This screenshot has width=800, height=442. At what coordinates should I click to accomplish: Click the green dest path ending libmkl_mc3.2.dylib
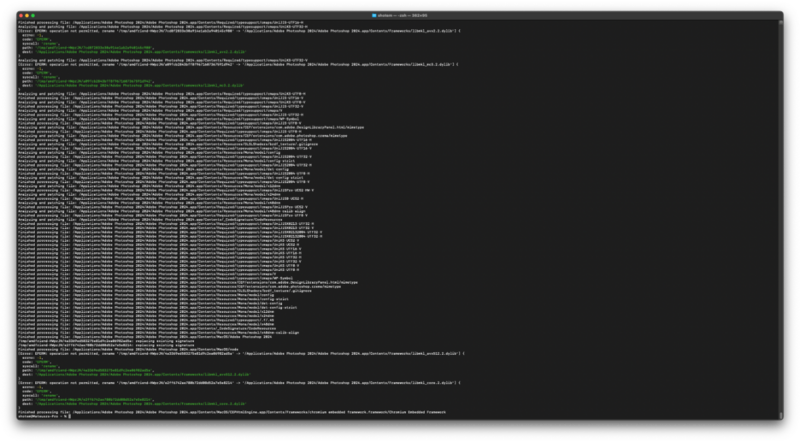(139, 85)
